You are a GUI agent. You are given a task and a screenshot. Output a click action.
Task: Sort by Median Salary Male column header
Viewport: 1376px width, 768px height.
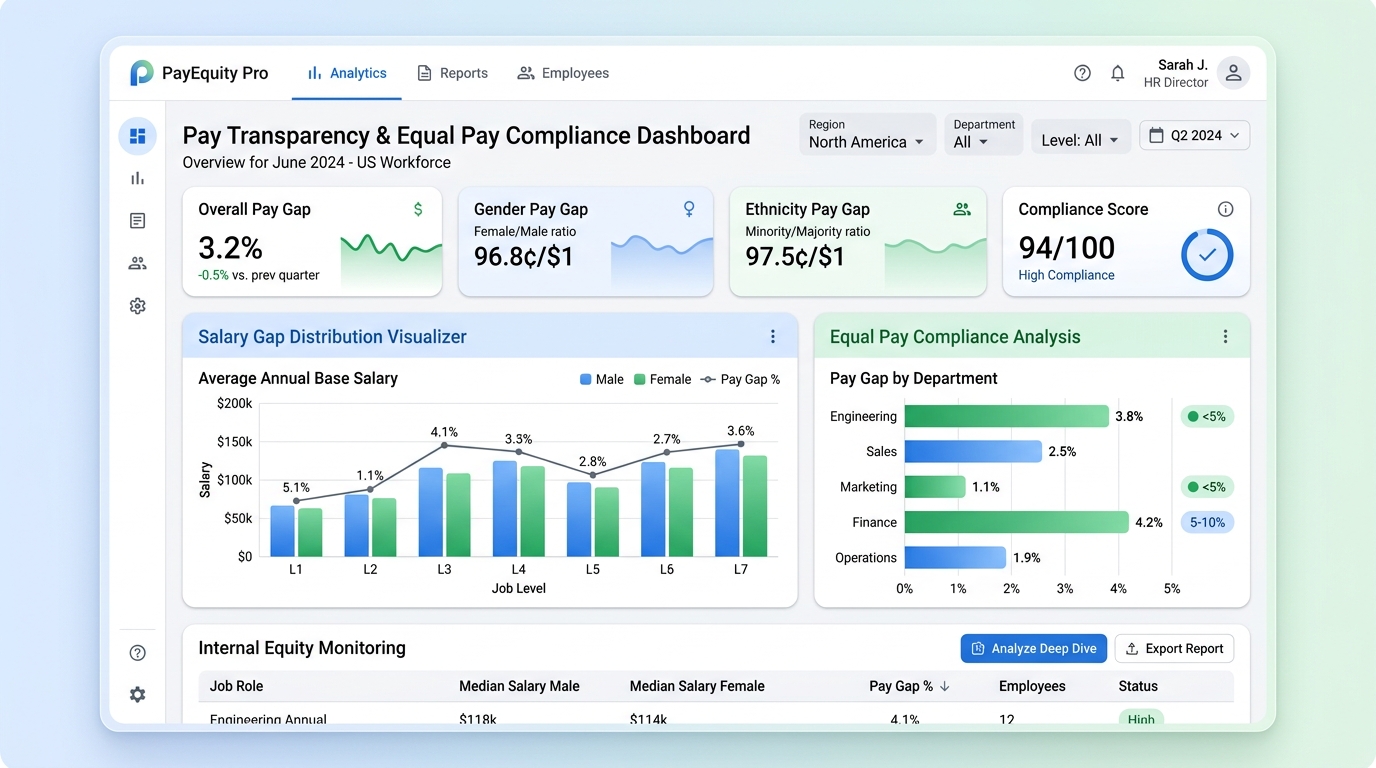point(519,686)
